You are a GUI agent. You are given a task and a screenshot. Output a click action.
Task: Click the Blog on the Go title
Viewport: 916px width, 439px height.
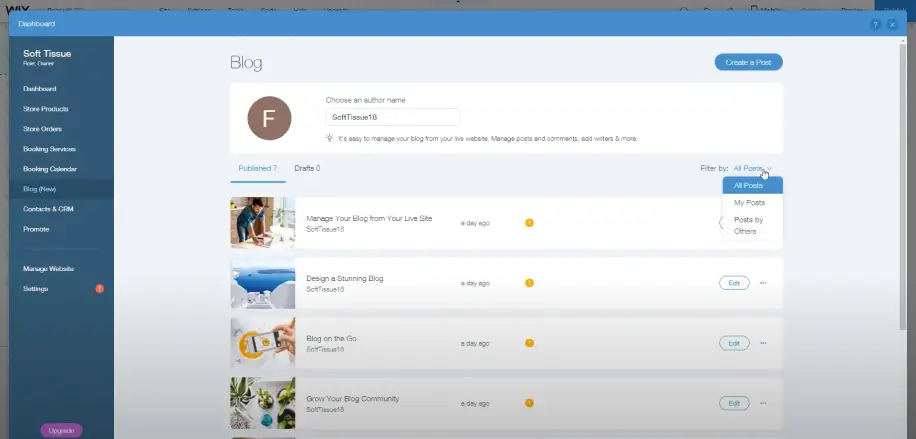click(331, 338)
